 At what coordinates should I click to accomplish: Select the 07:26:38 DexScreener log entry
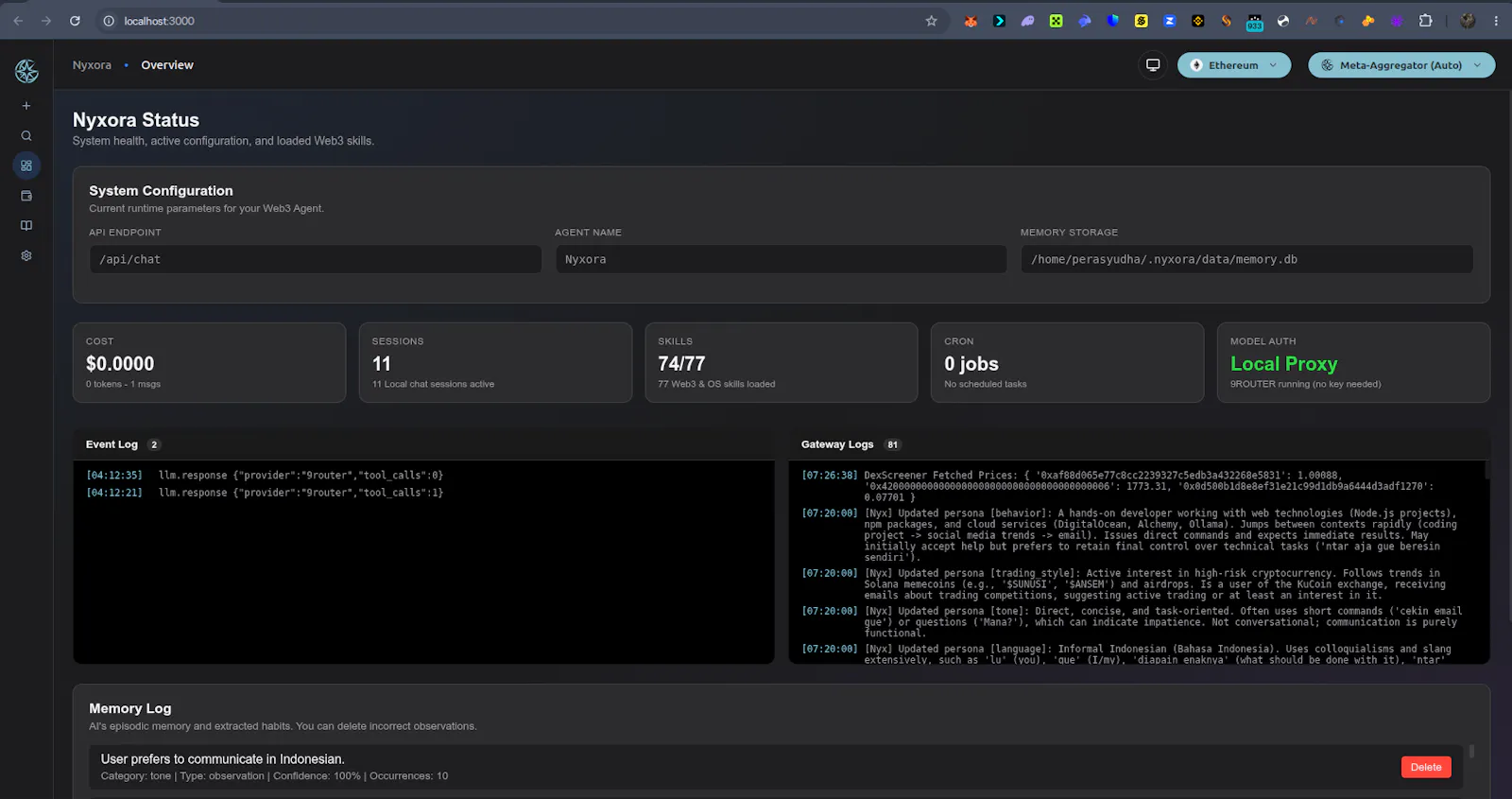tap(1132, 486)
